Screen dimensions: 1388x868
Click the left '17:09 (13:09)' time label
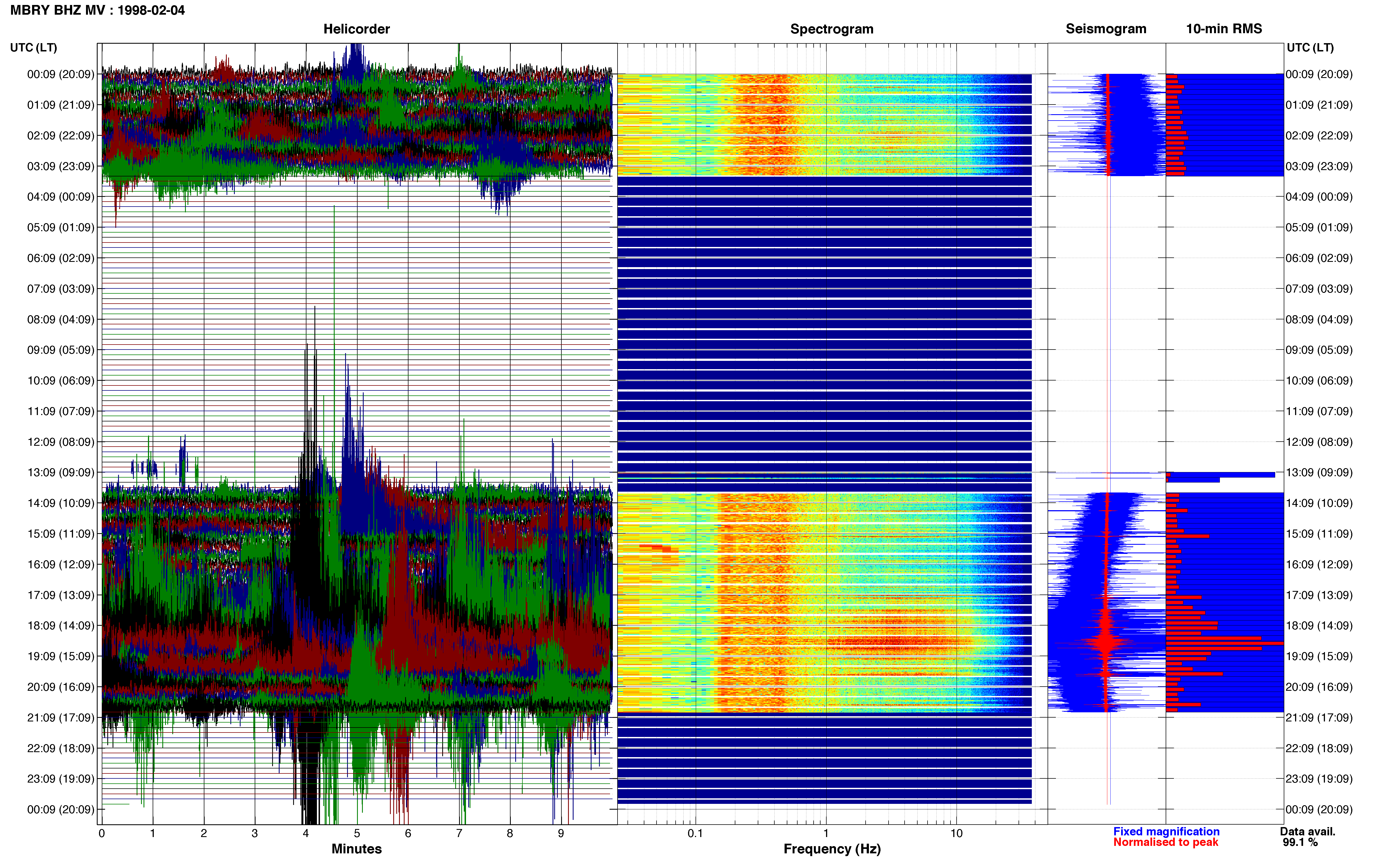[x=61, y=595]
